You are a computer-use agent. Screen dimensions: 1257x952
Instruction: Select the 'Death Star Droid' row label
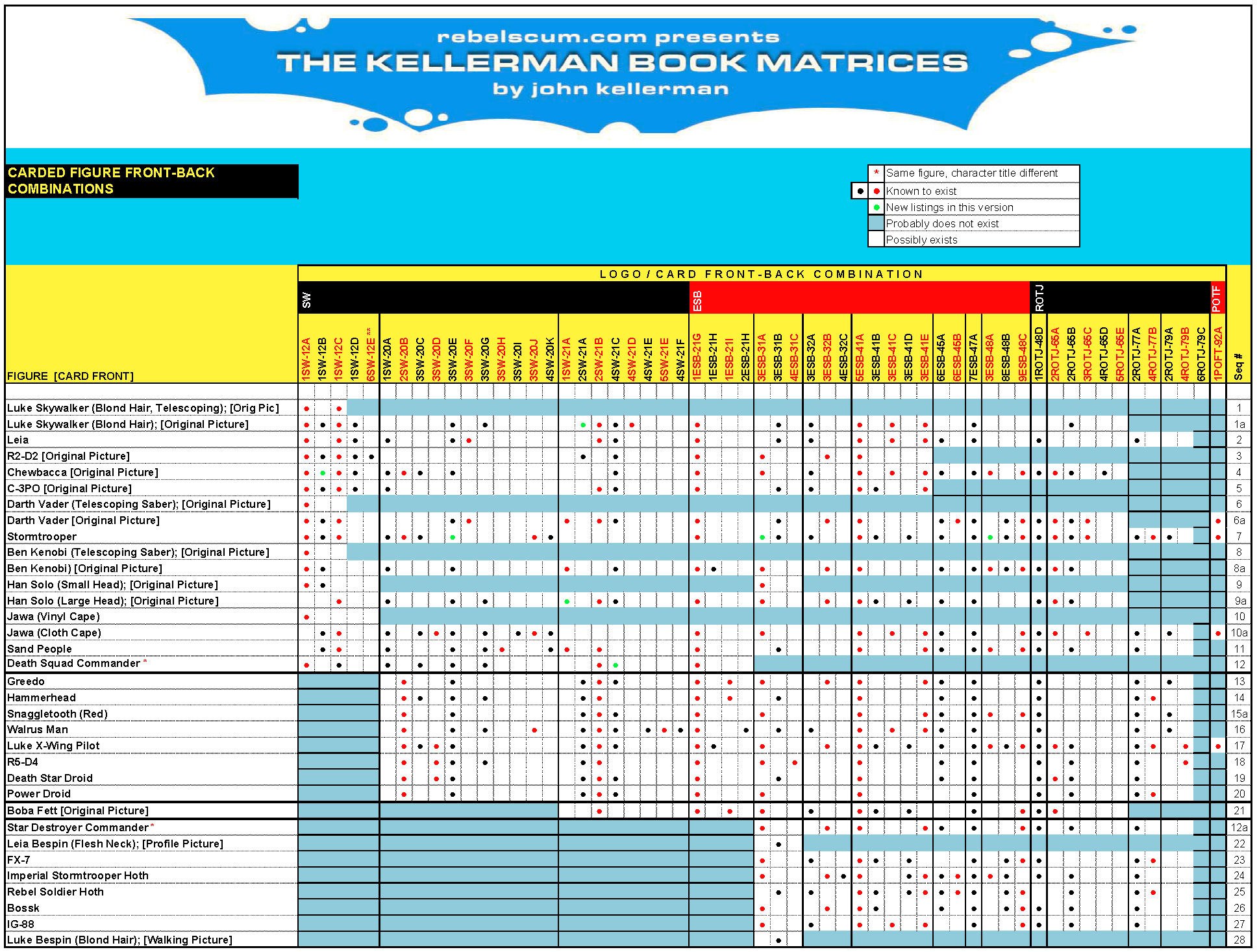(x=50, y=778)
